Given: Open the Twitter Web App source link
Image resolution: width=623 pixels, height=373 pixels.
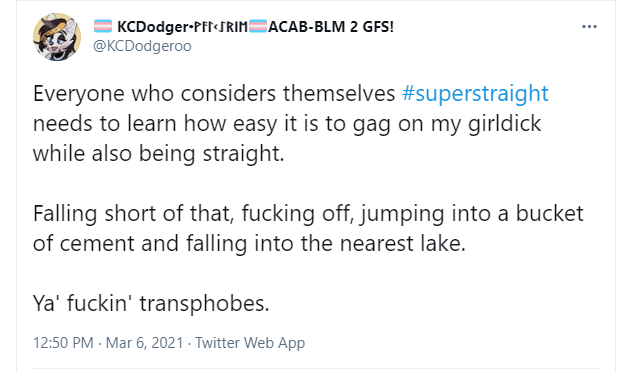Looking at the screenshot, I should tap(250, 342).
